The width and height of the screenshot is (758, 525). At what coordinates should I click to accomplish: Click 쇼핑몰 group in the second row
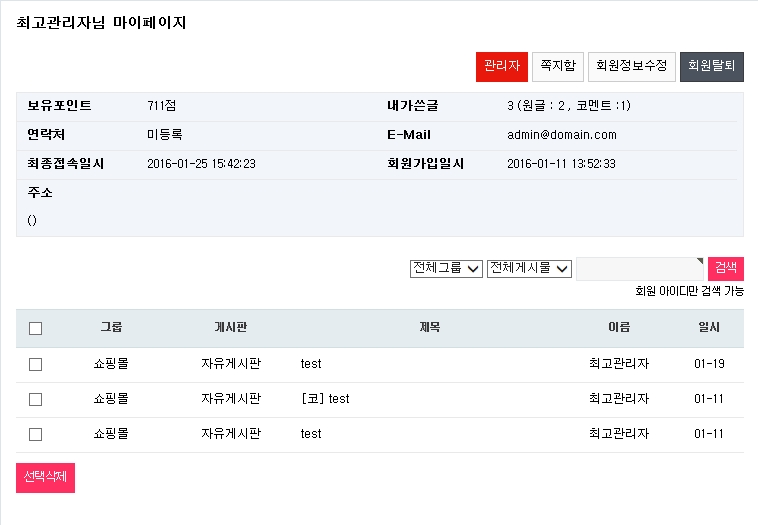(x=111, y=399)
